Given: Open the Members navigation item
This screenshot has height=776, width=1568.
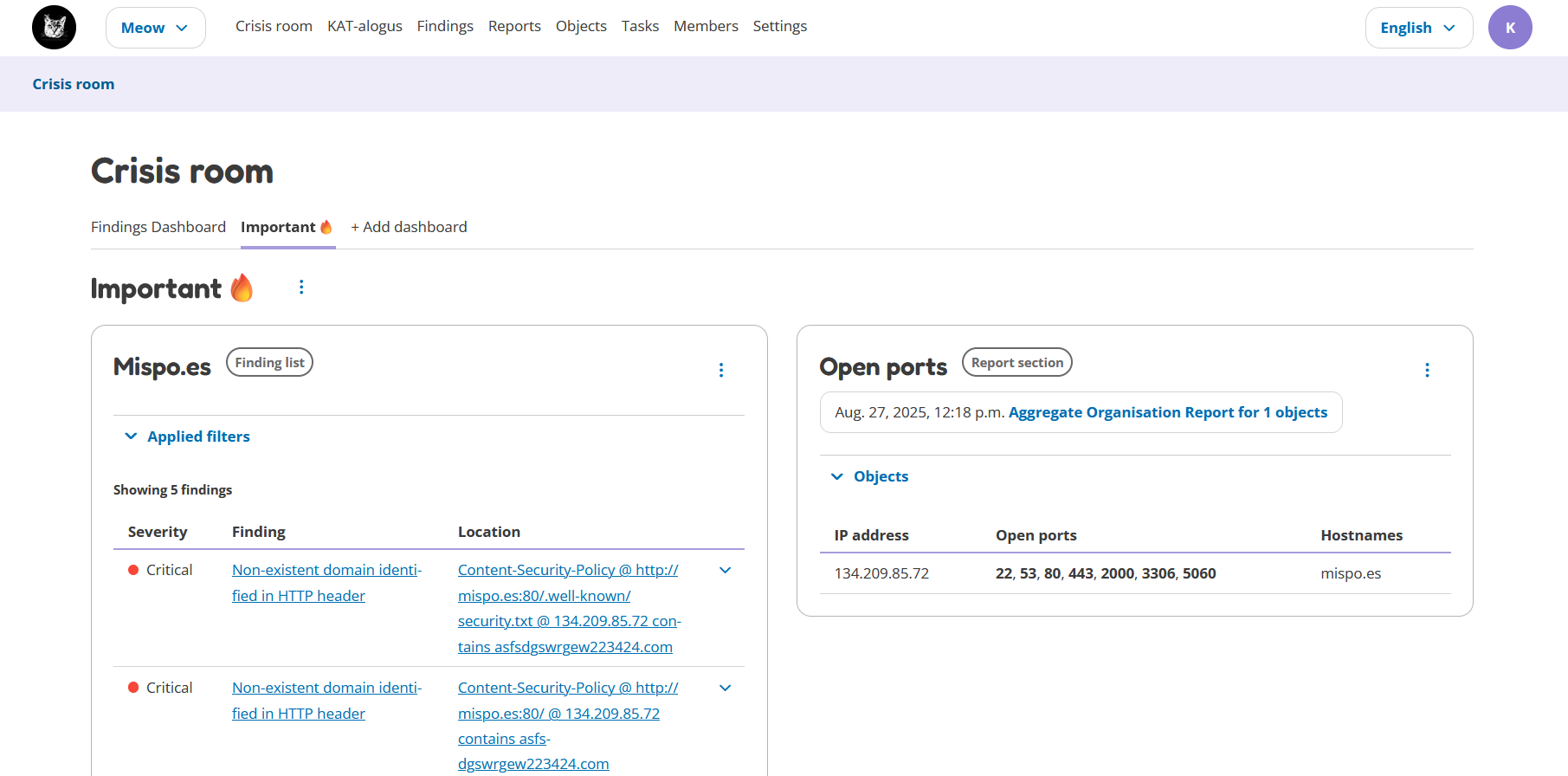Looking at the screenshot, I should [706, 26].
